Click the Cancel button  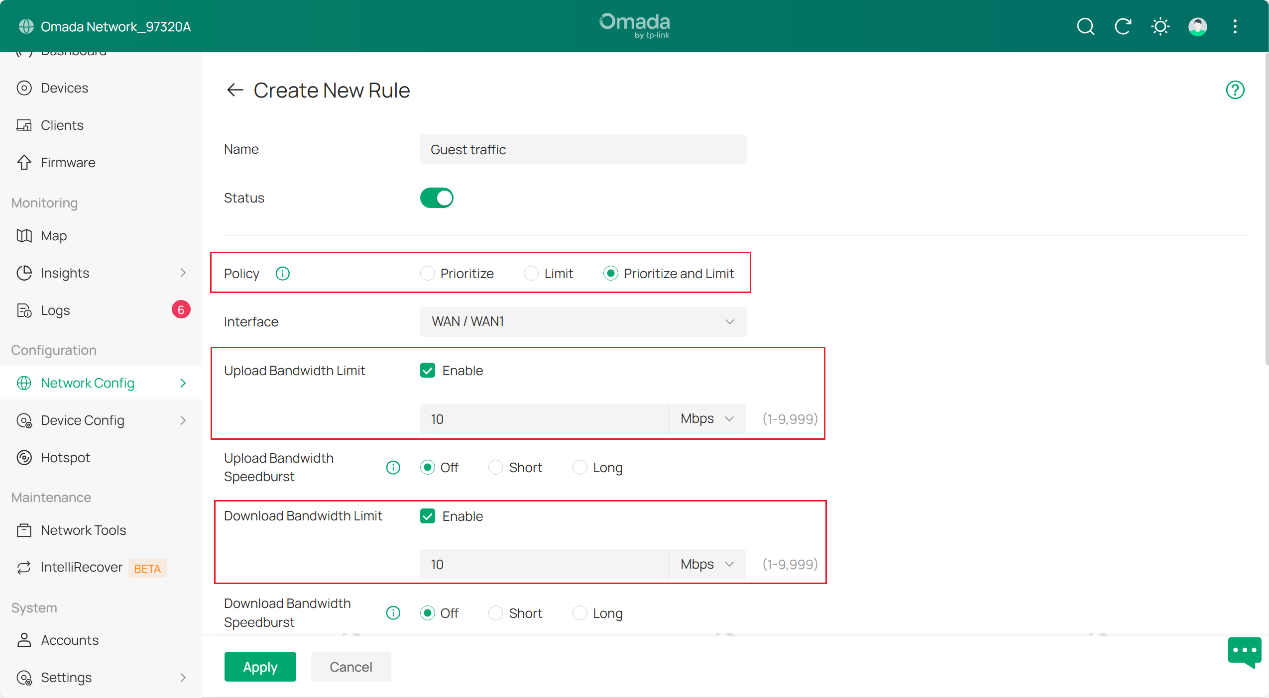(351, 667)
